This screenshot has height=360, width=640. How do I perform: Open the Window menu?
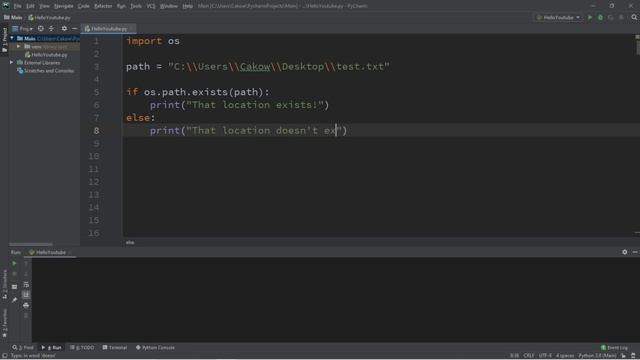[169, 6]
